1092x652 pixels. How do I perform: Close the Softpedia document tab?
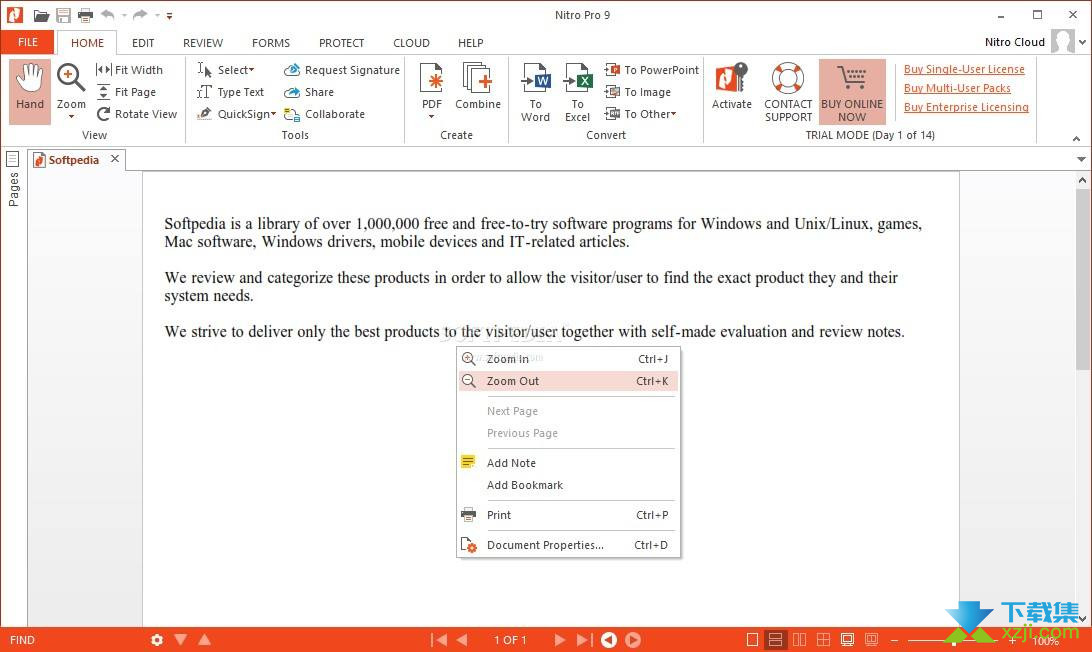click(115, 159)
